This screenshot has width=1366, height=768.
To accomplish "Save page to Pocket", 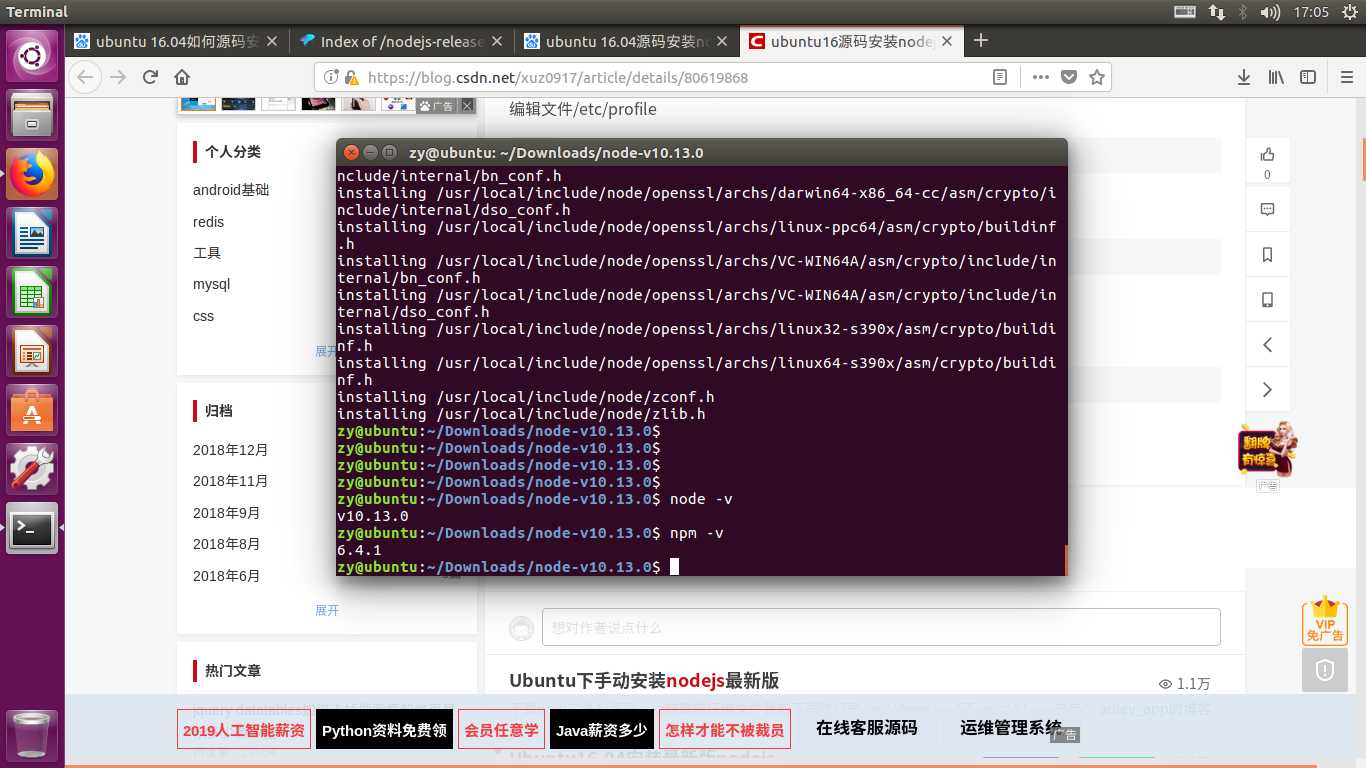I will coord(1069,77).
